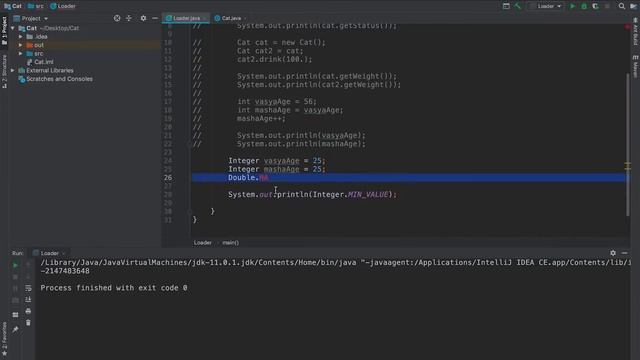The height and width of the screenshot is (360, 640).
Task: Click the Debug bug icon in toolbar
Action: [x=584, y=6]
